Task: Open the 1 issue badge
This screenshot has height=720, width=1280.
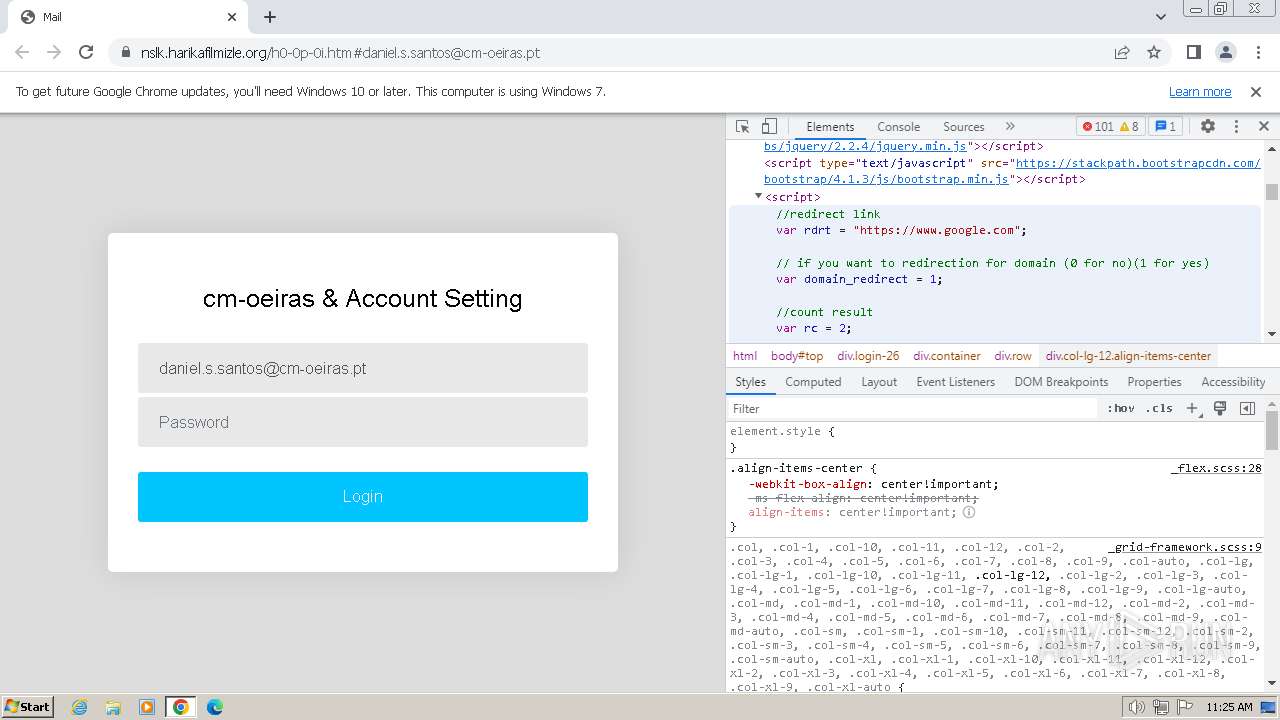Action: coord(1165,126)
